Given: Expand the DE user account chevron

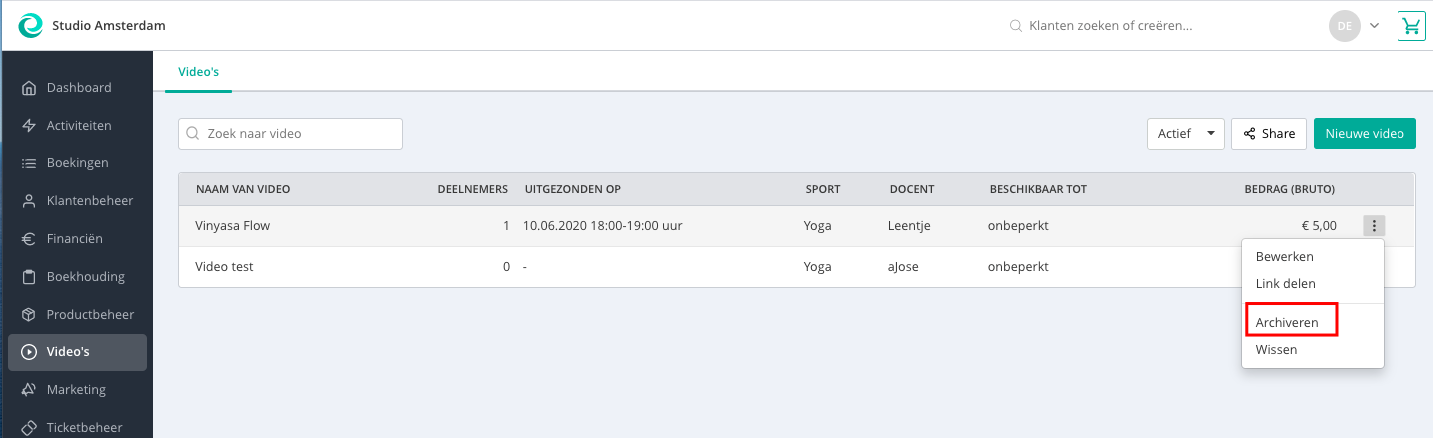Looking at the screenshot, I should [x=1374, y=26].
